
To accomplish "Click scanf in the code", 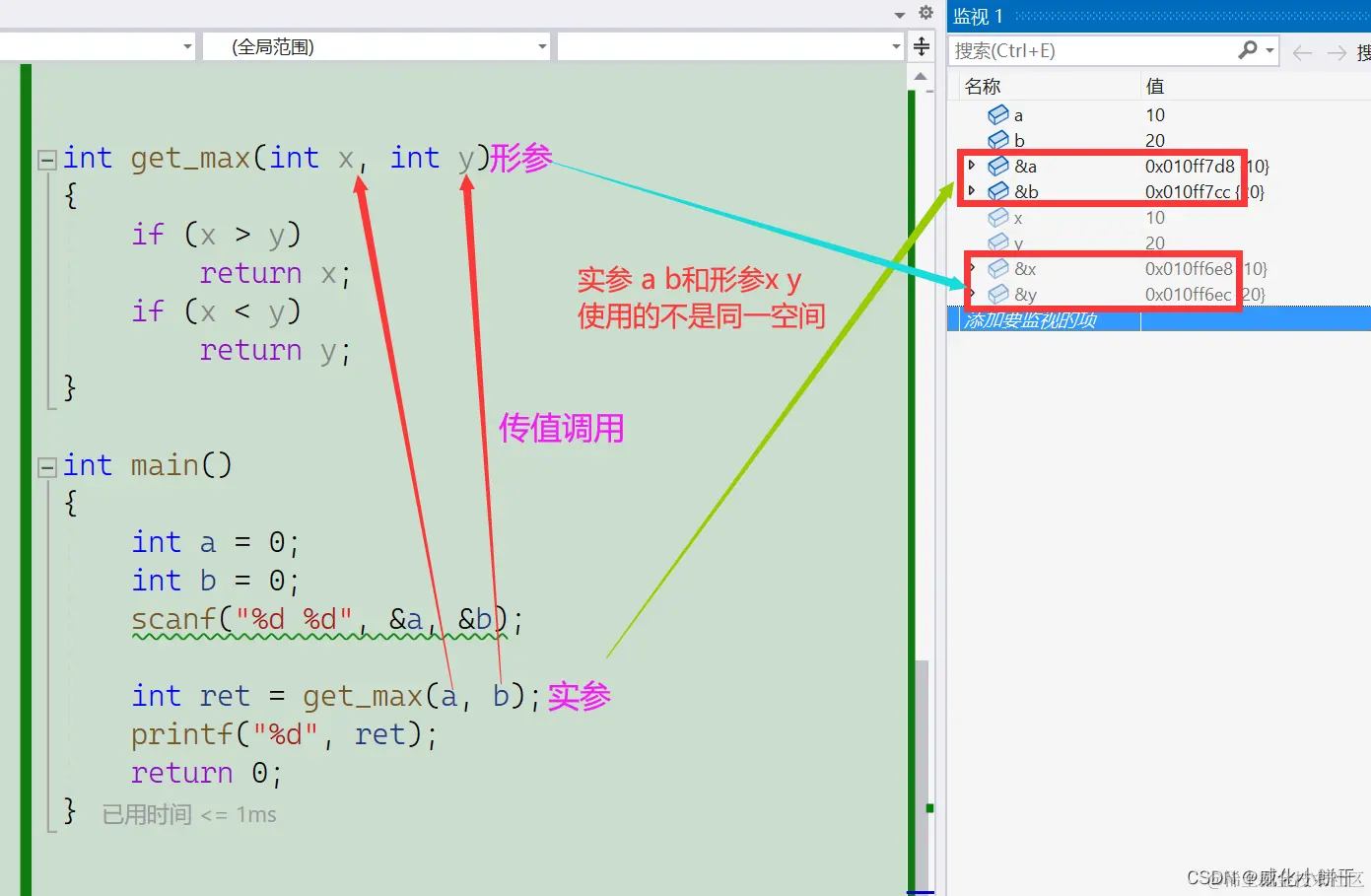I will pos(173,619).
